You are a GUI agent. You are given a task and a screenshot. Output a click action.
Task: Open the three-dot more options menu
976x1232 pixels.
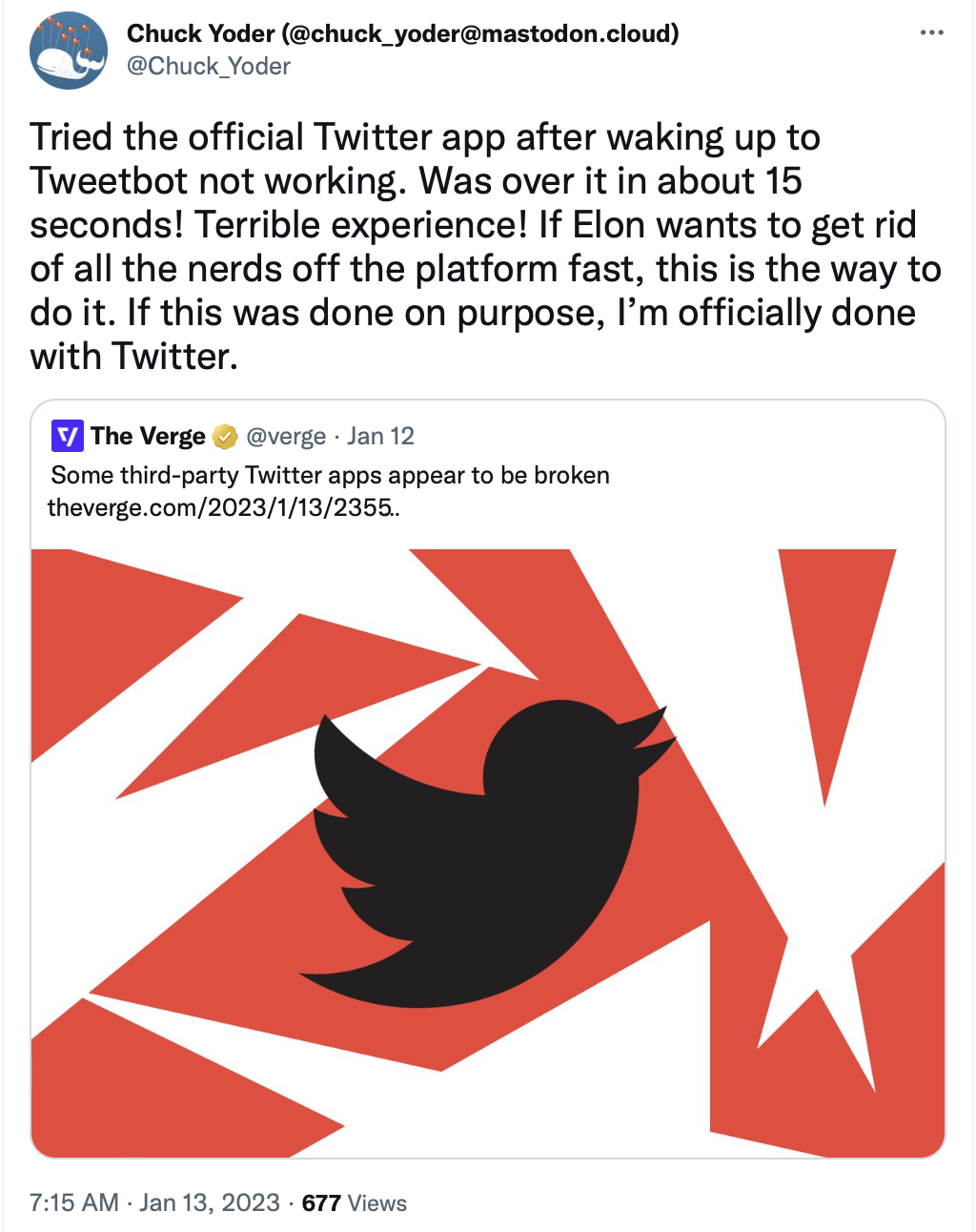coord(931,33)
